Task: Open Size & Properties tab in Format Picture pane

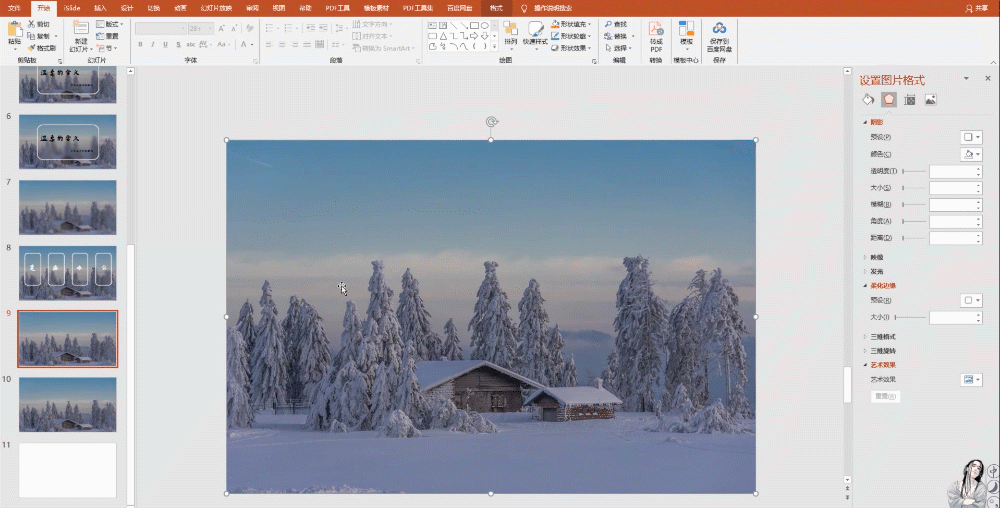Action: point(910,99)
